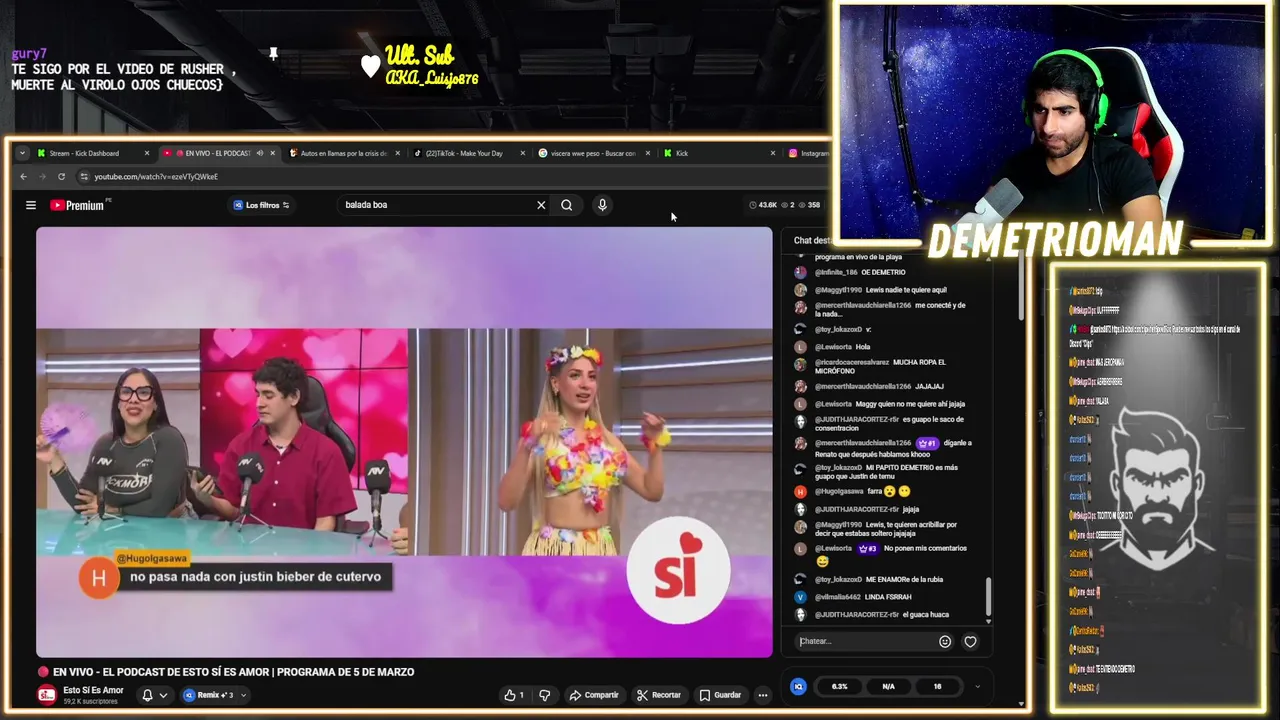
Task: Open the YouTube hamburger guide menu
Action: (x=31, y=205)
